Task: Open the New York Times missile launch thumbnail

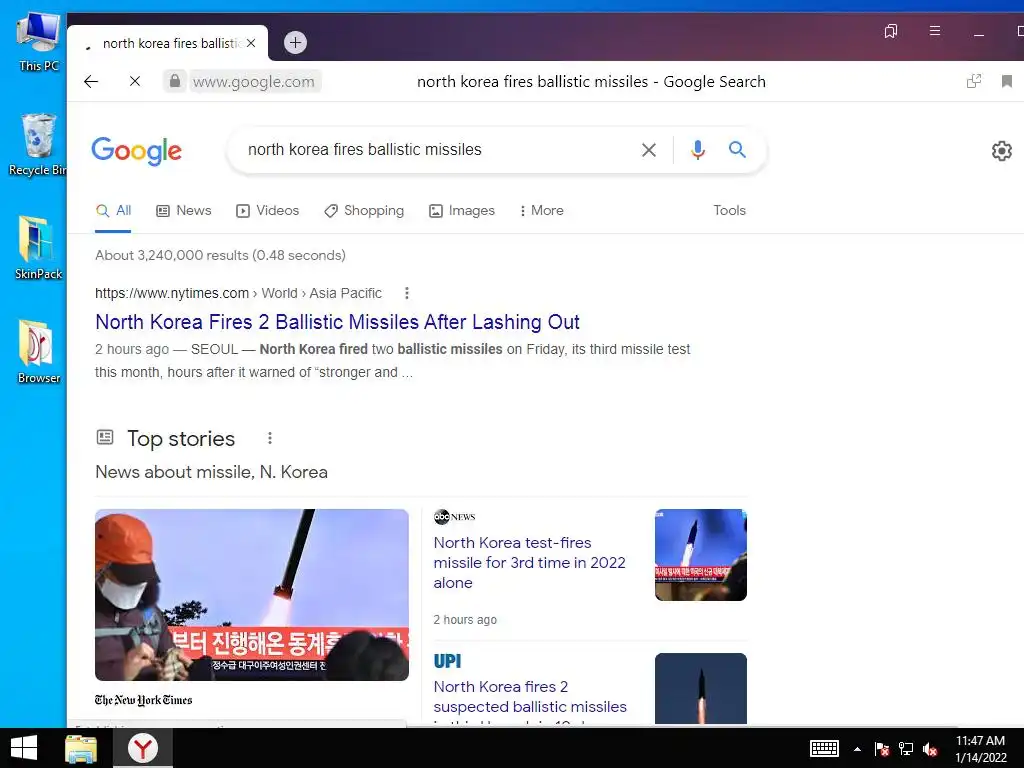Action: pos(251,595)
